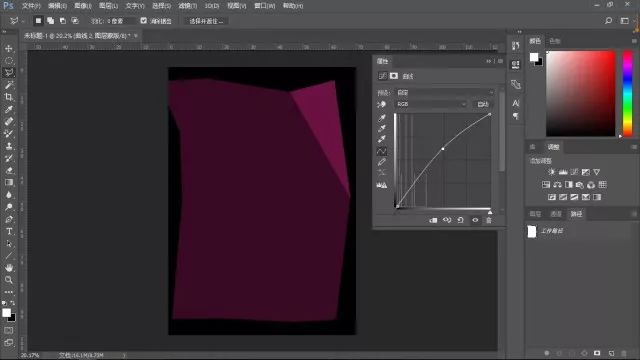Select the Magic Wand tool
This screenshot has width=640, height=360.
point(9,85)
